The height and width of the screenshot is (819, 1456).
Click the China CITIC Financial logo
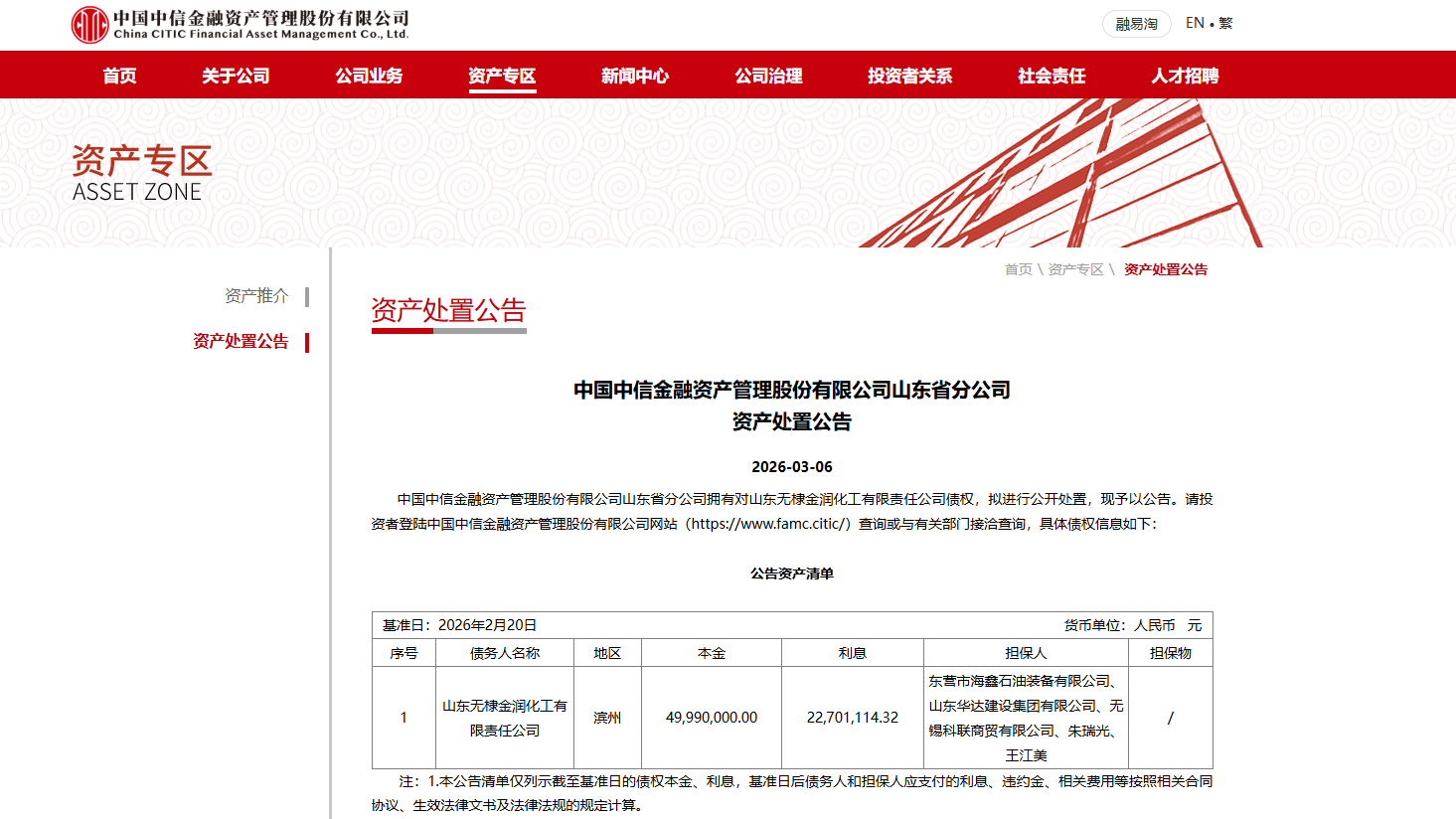pyautogui.click(x=240, y=25)
